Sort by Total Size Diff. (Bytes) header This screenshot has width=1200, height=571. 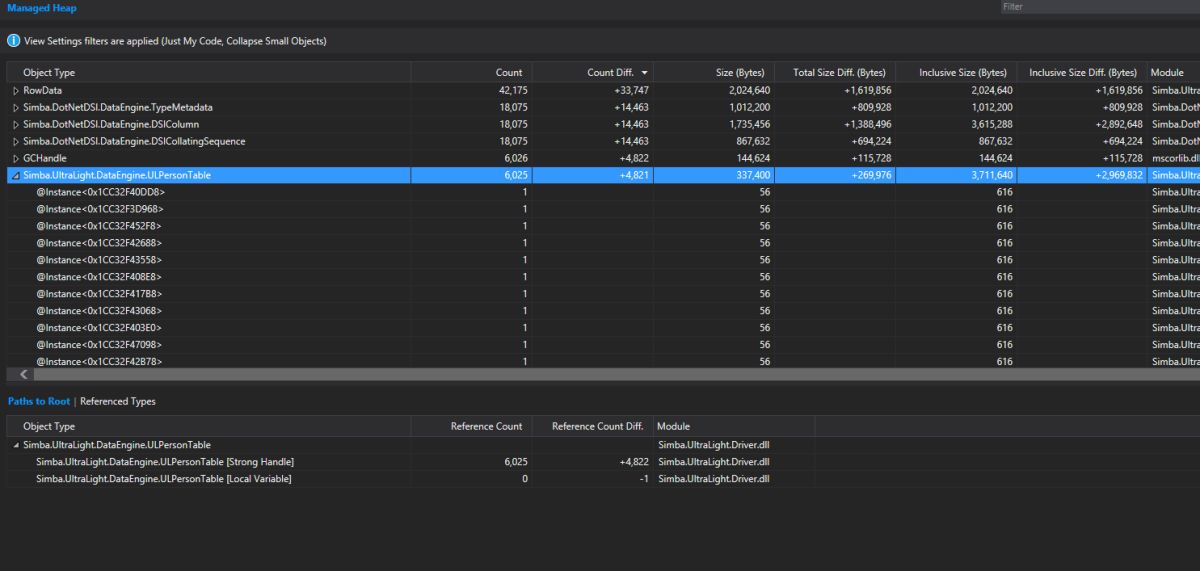(x=835, y=72)
